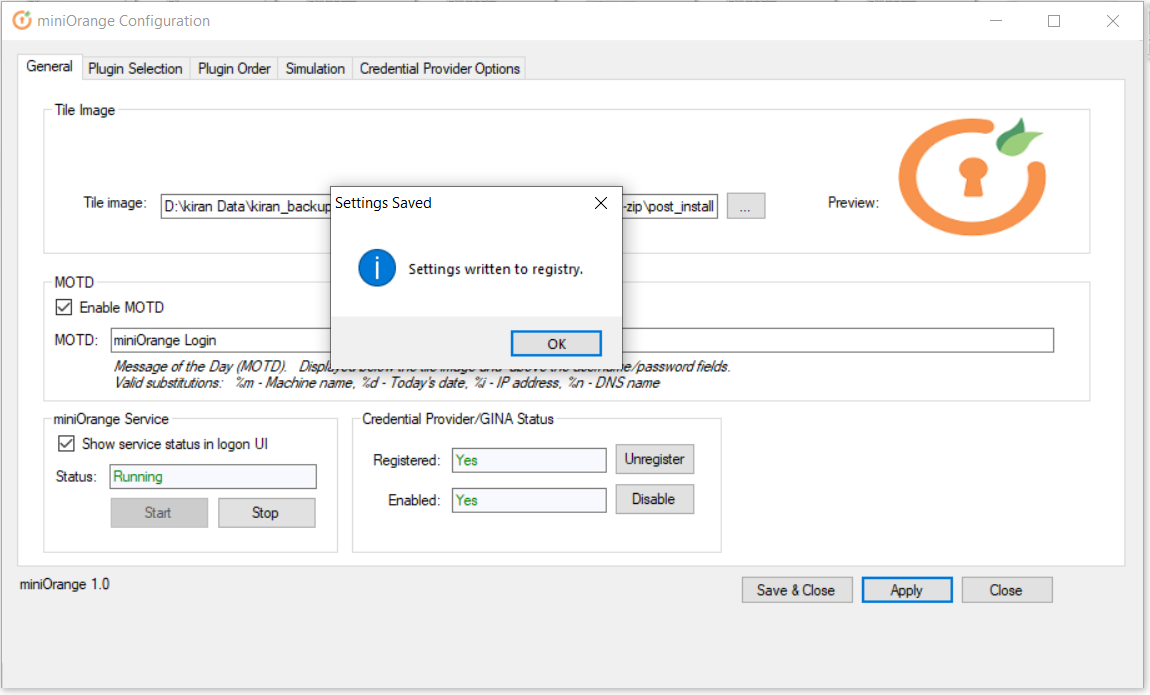
Task: Click the Enabled status field
Action: click(x=529, y=500)
